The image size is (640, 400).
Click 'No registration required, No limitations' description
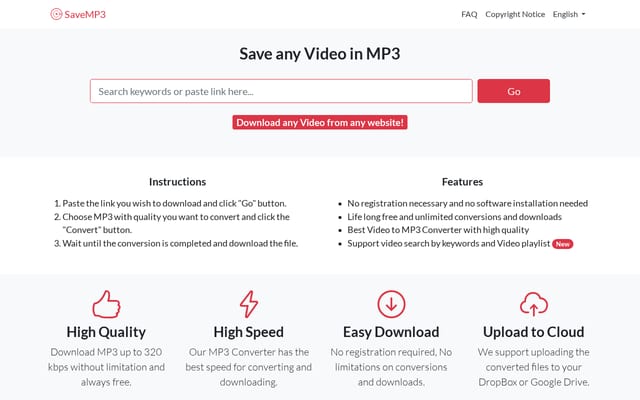391,367
